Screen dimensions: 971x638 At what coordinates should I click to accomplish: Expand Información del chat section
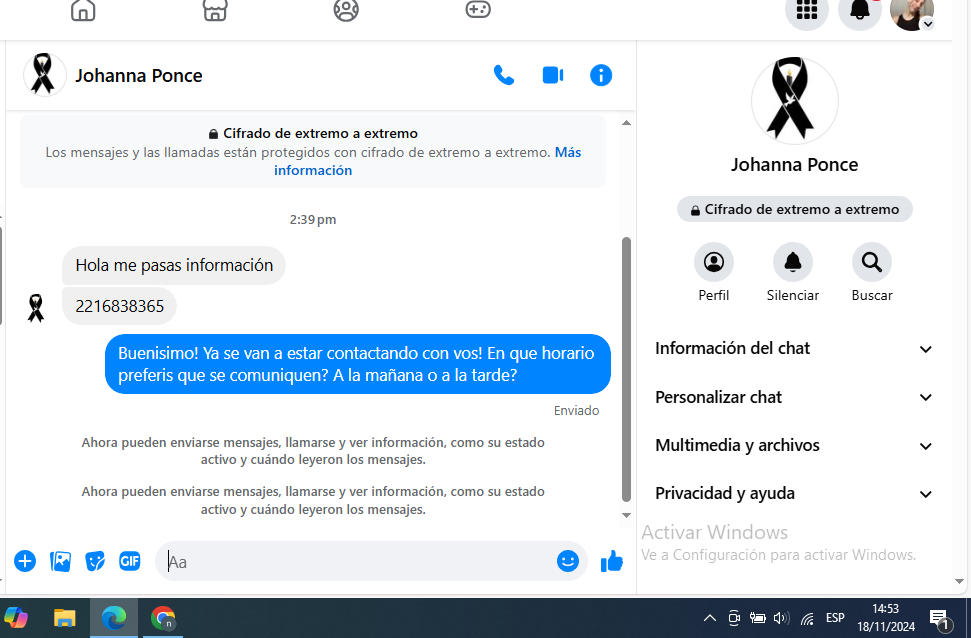794,349
